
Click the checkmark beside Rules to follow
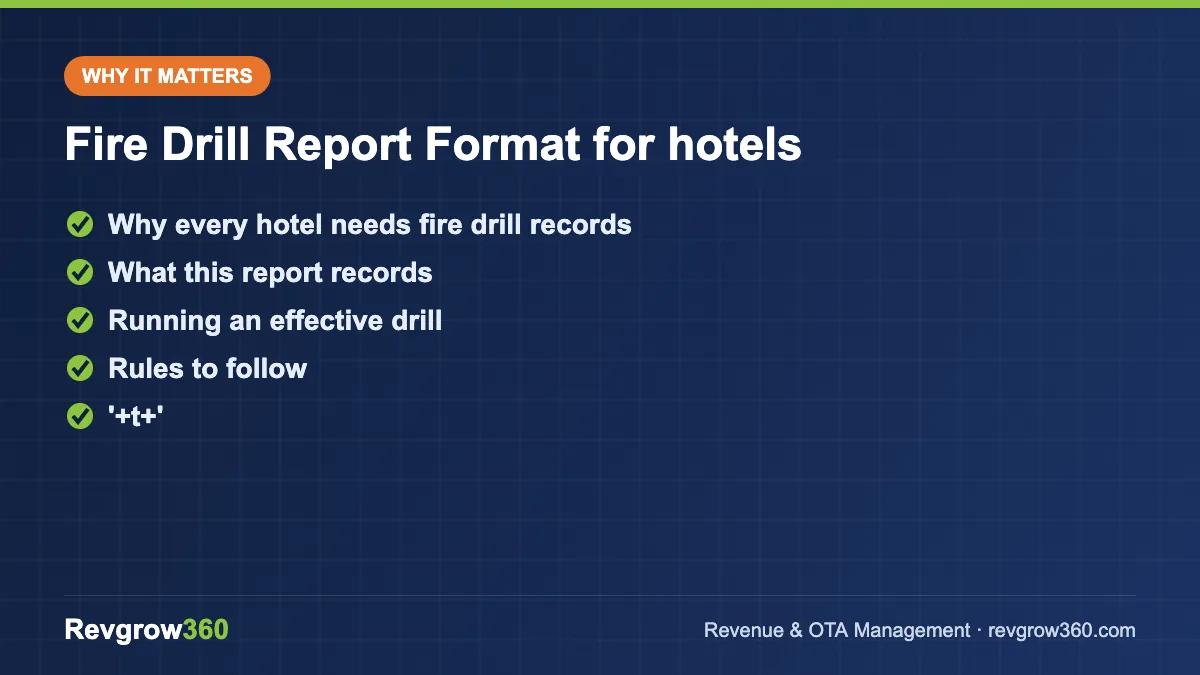(x=80, y=368)
